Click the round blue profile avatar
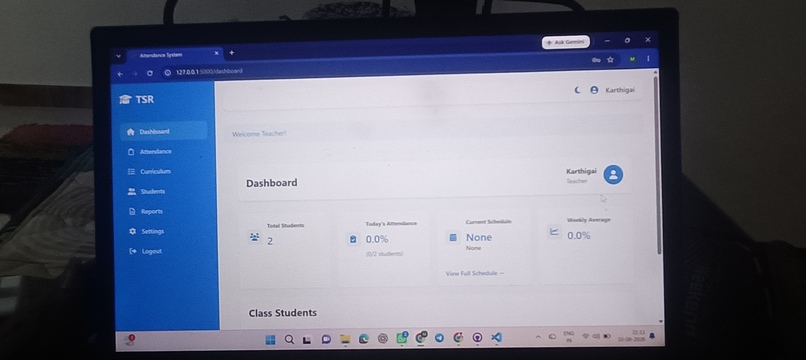Image resolution: width=806 pixels, height=360 pixels. click(x=613, y=174)
